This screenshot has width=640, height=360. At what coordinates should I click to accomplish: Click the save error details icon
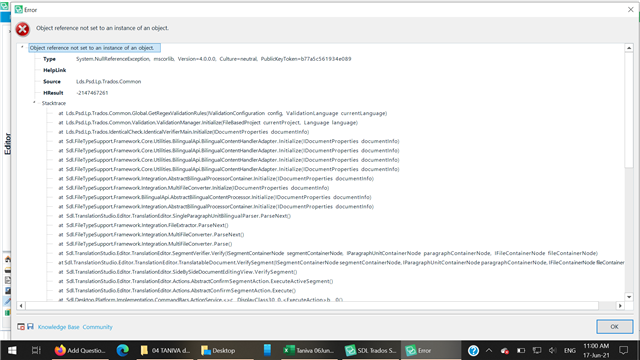point(31,327)
